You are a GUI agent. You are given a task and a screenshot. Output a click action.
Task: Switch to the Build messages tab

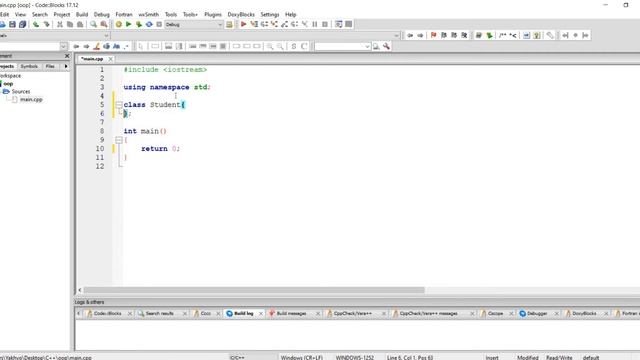[291, 313]
